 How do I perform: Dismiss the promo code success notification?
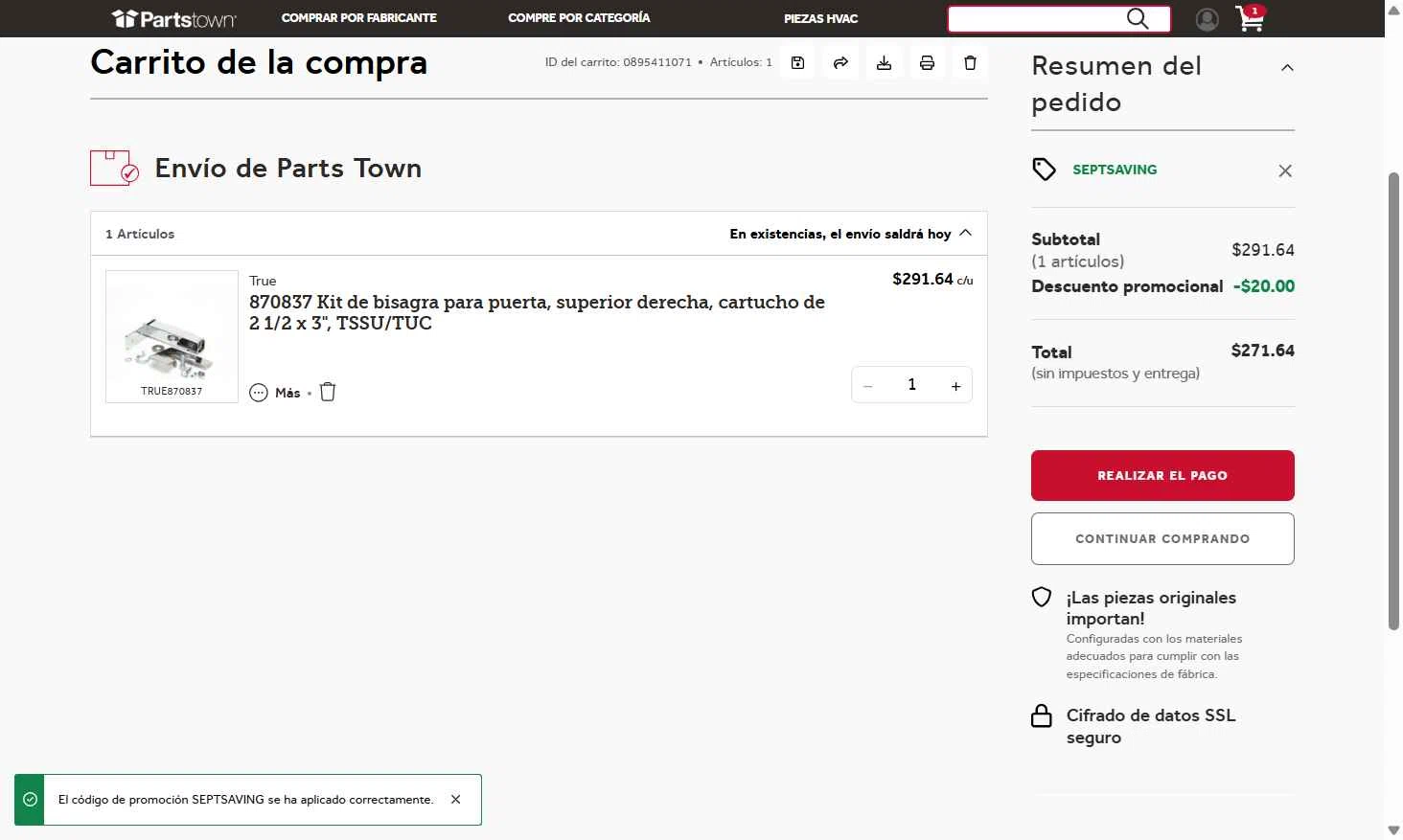tap(456, 799)
